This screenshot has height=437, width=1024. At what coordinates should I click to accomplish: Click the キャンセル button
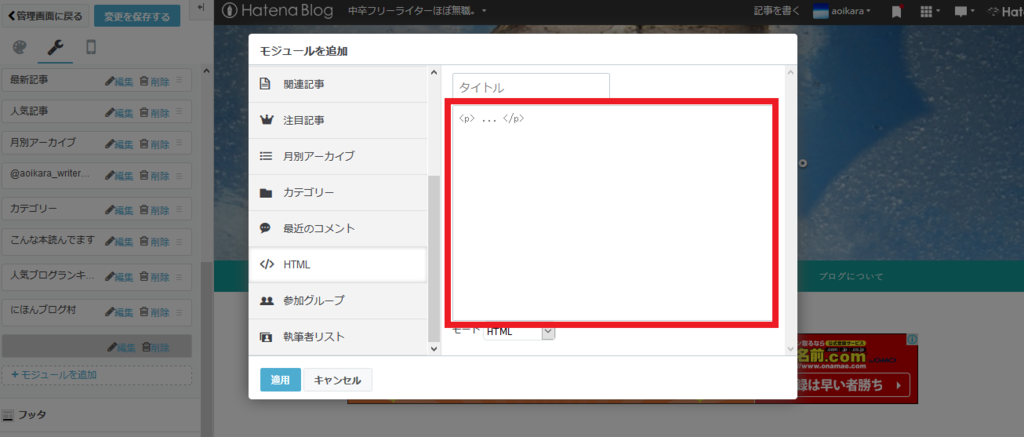click(x=338, y=380)
